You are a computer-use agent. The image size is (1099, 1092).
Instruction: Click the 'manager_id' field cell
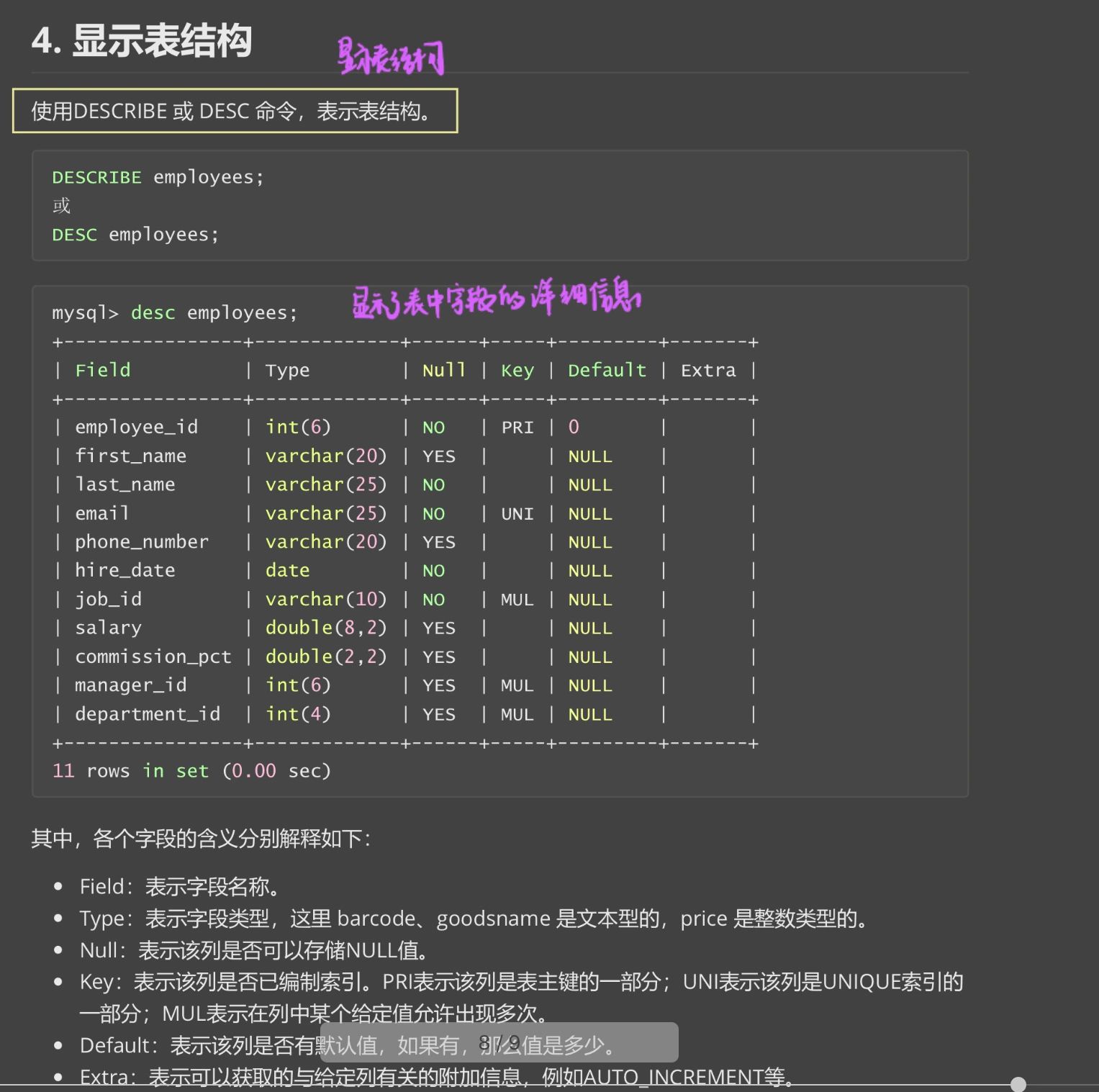tap(130, 685)
